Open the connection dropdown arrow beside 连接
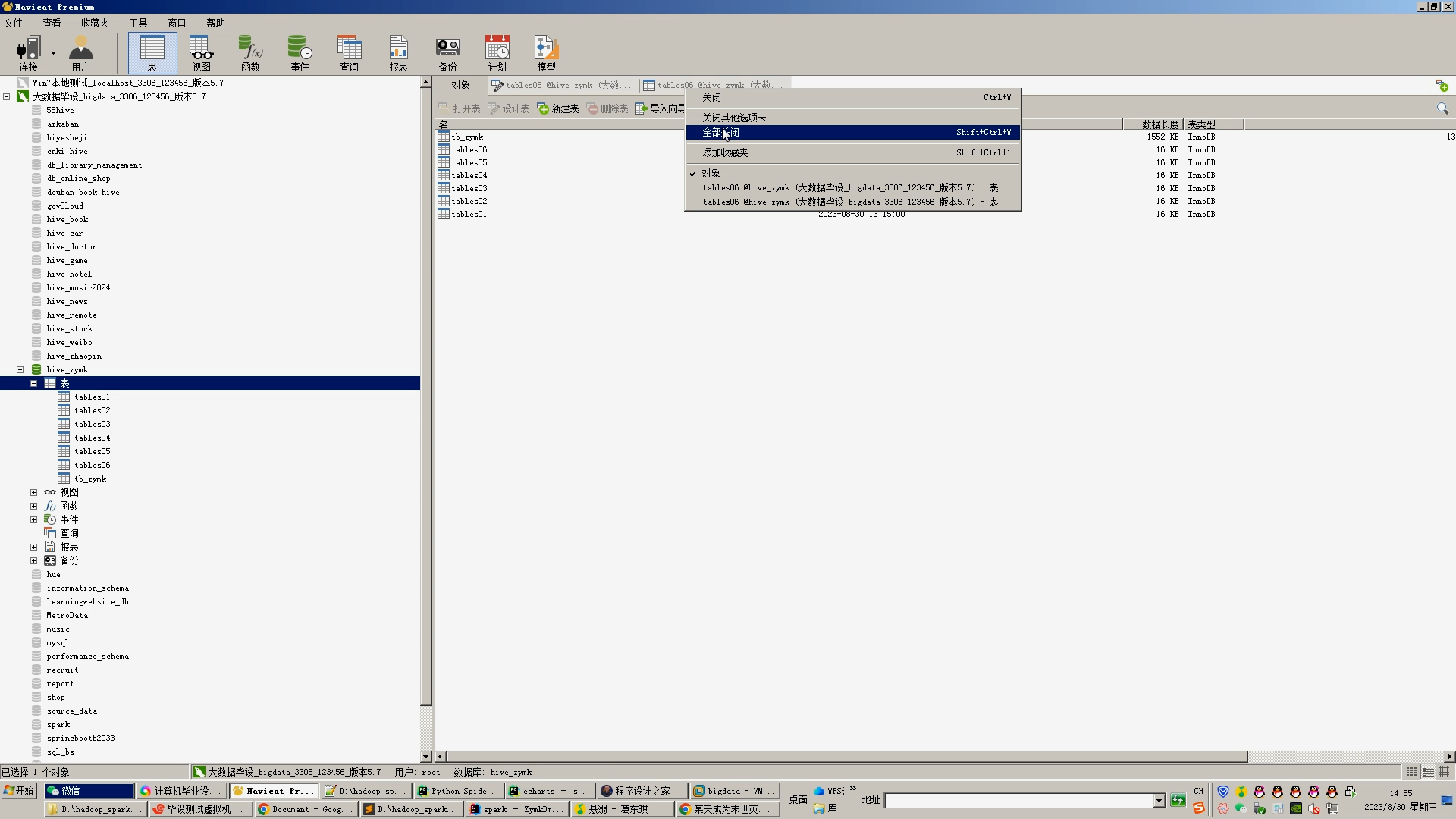 click(x=53, y=53)
